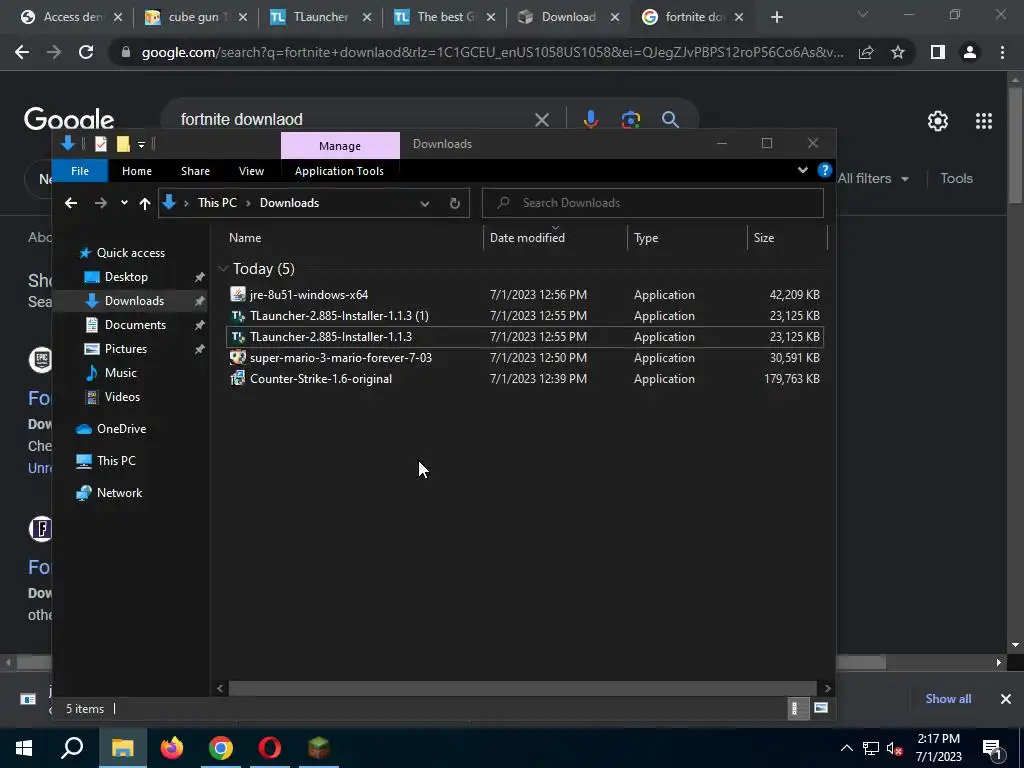Start Google voice search microphone
Viewport: 1024px width, 768px height.
590,120
